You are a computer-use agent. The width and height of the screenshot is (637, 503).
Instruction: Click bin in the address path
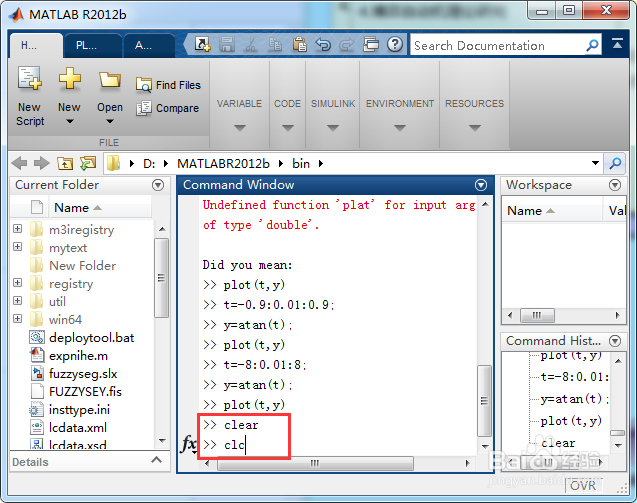301,163
